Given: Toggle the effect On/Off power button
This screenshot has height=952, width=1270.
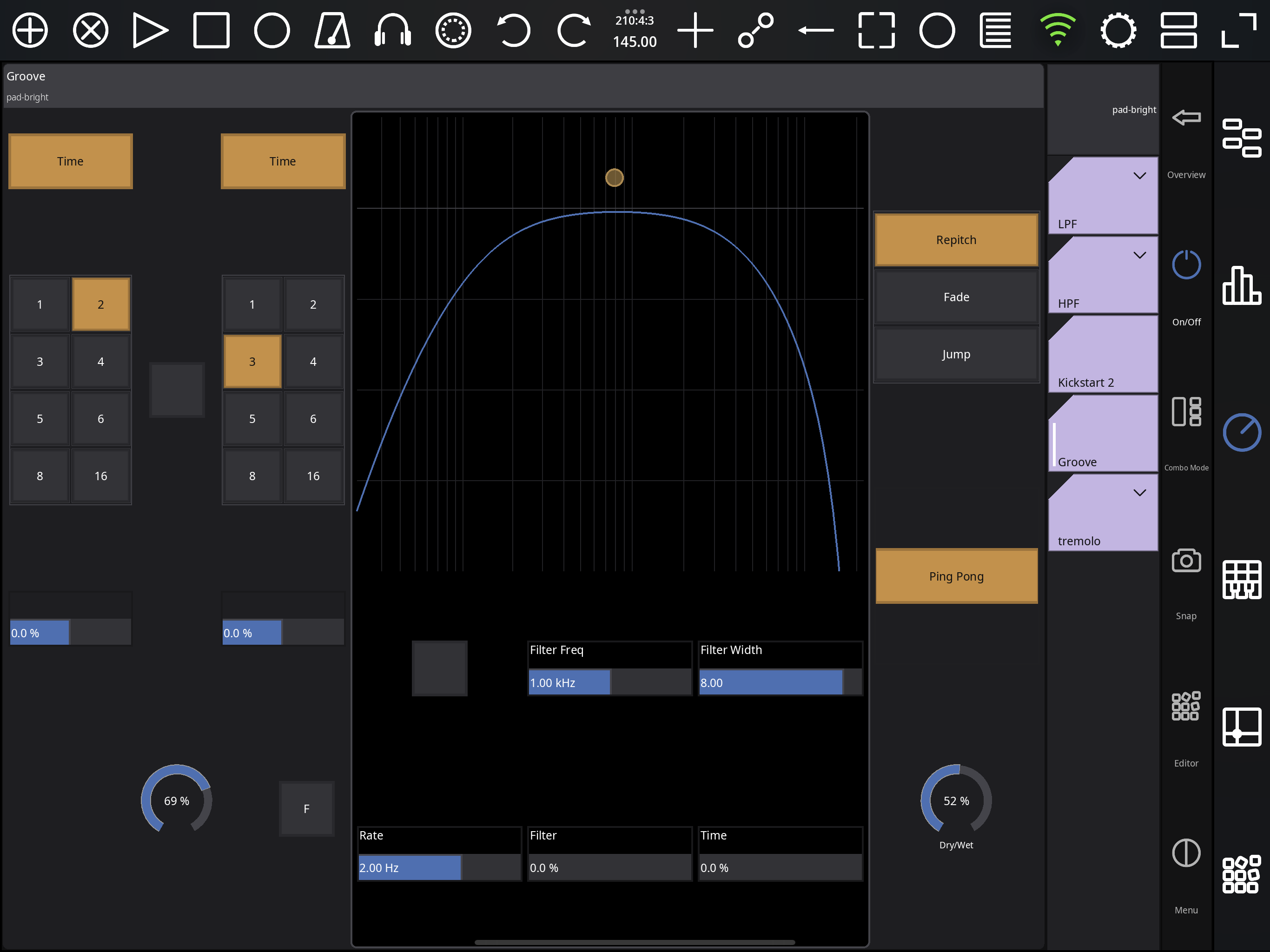Looking at the screenshot, I should 1185,265.
